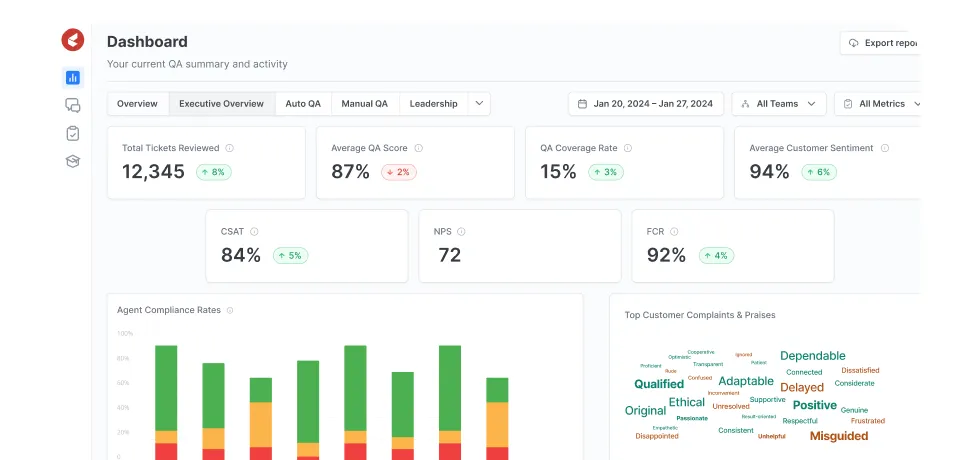Click the clipboard icon in All Metrics
This screenshot has width=974, height=460.
(848, 104)
